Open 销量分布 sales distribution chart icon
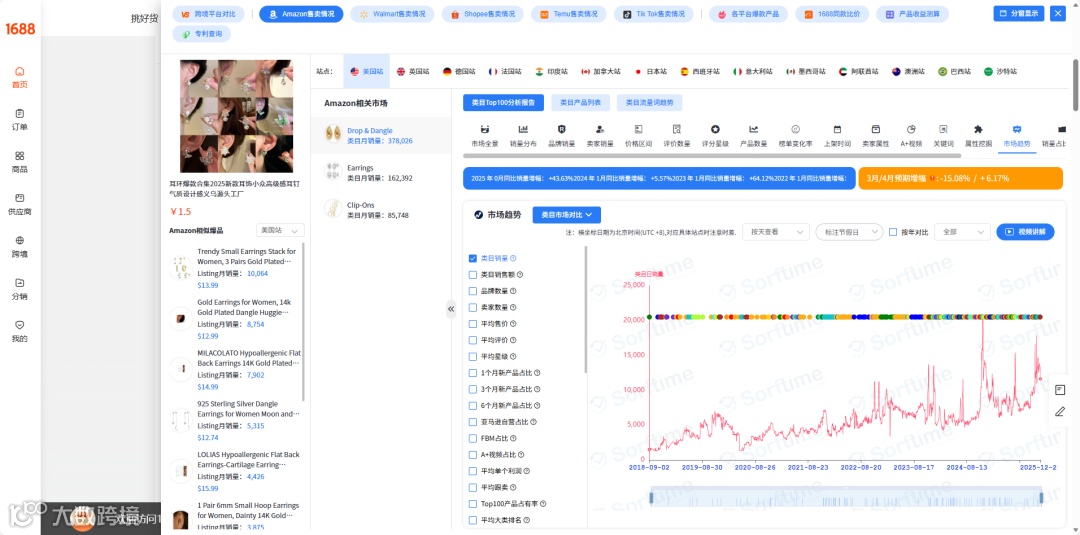This screenshot has height=535, width=1080. pos(523,129)
